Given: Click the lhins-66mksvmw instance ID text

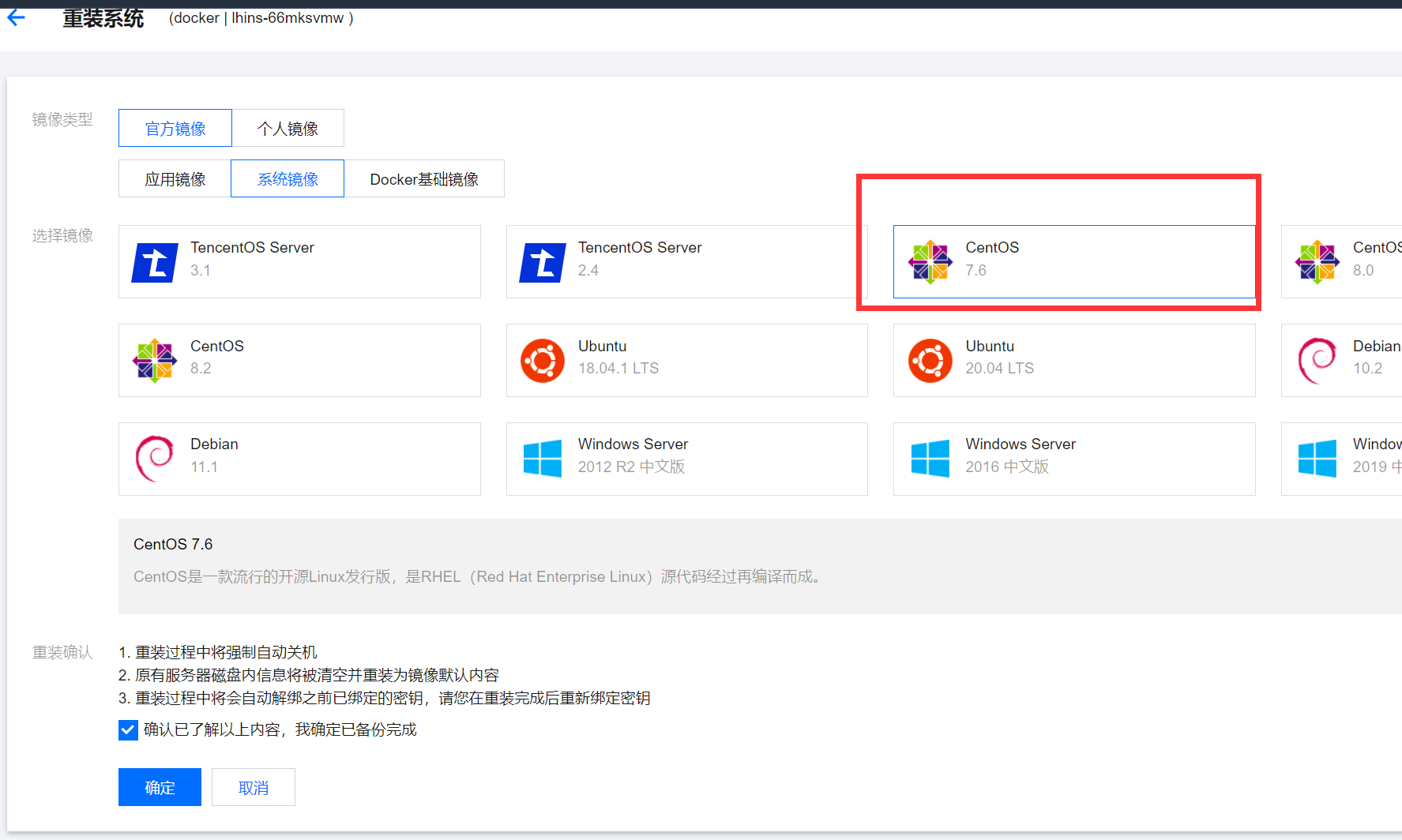Looking at the screenshot, I should pos(288,17).
